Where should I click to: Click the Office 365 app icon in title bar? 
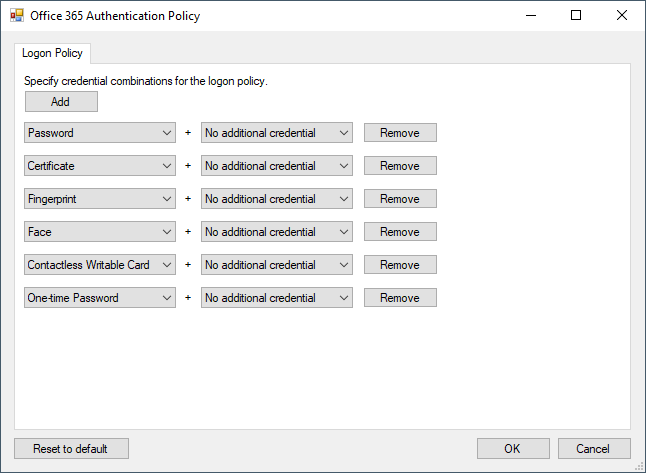tap(16, 16)
